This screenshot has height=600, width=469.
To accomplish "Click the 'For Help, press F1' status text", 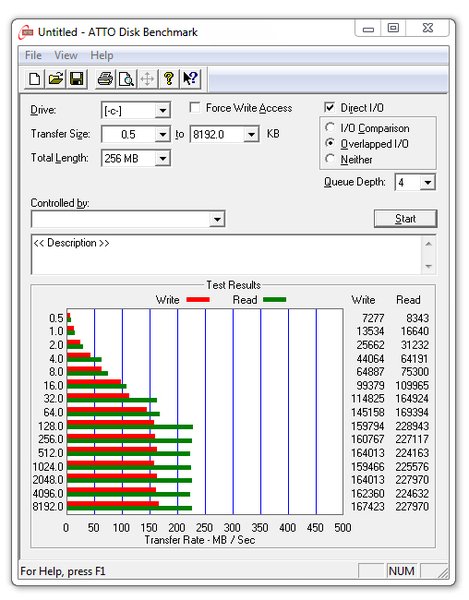I will pos(63,571).
